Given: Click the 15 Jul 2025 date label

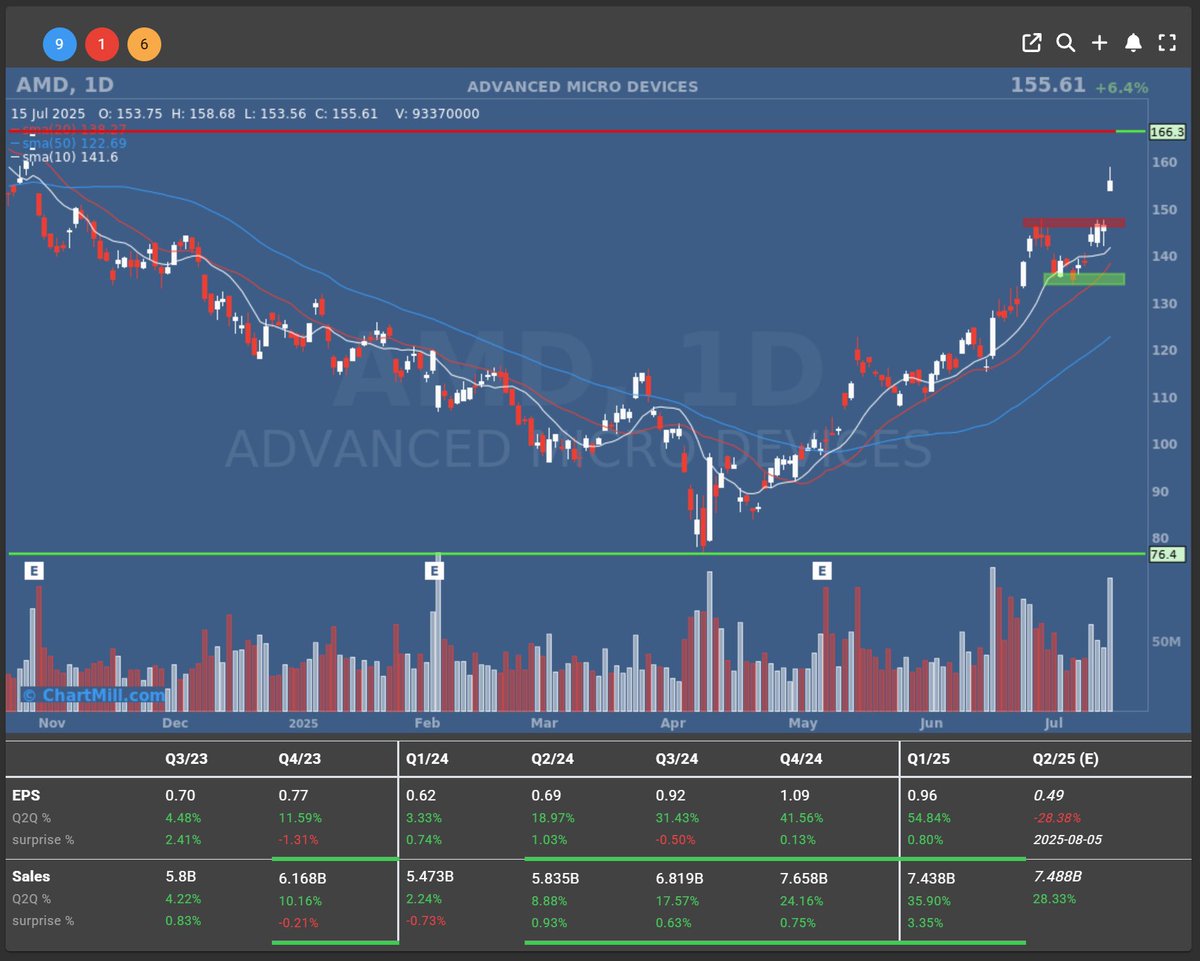Looking at the screenshot, I should coord(49,114).
